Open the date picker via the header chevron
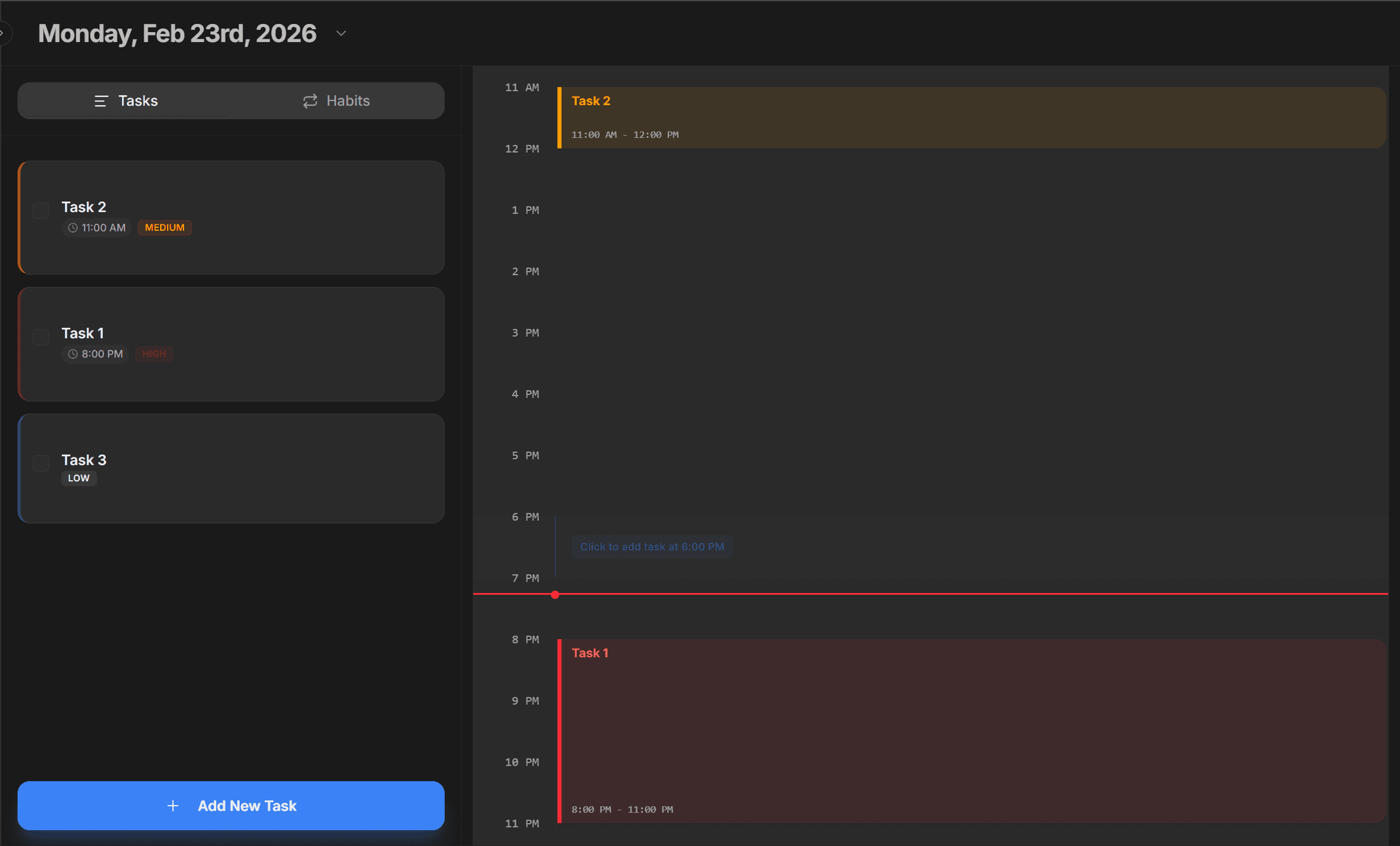 [x=341, y=33]
